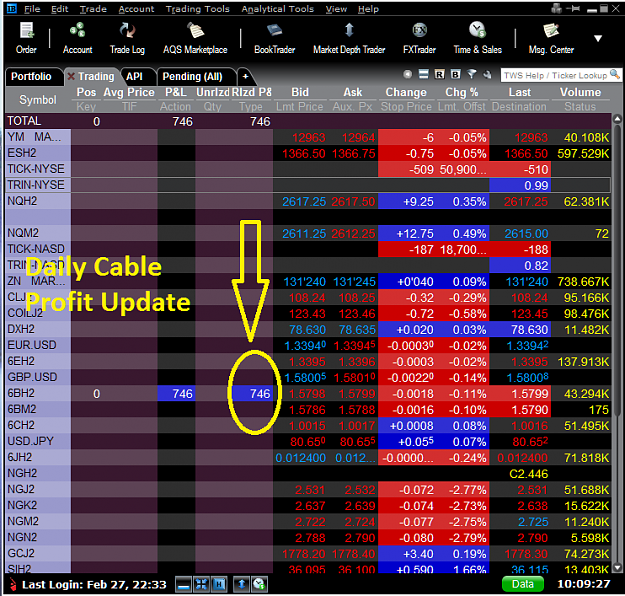625x596 pixels.
Task: Click the scrollbar down arrow
Action: [617, 568]
